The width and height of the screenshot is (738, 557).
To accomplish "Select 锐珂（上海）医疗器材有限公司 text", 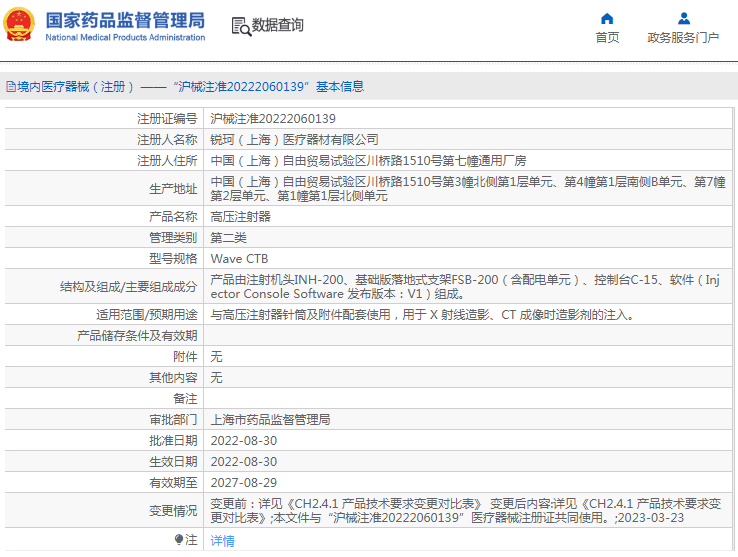I will click(294, 140).
